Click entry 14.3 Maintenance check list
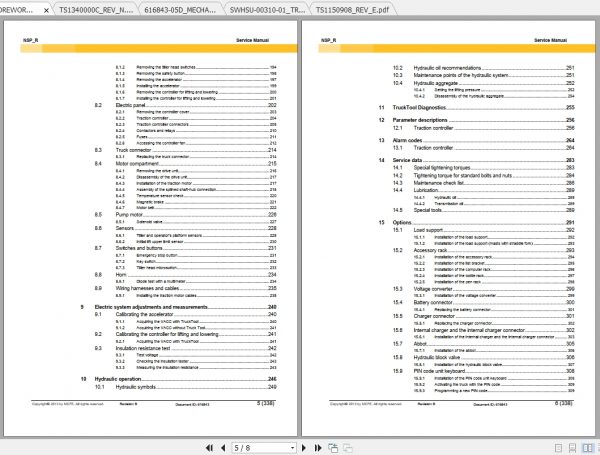 pyautogui.click(x=484, y=183)
